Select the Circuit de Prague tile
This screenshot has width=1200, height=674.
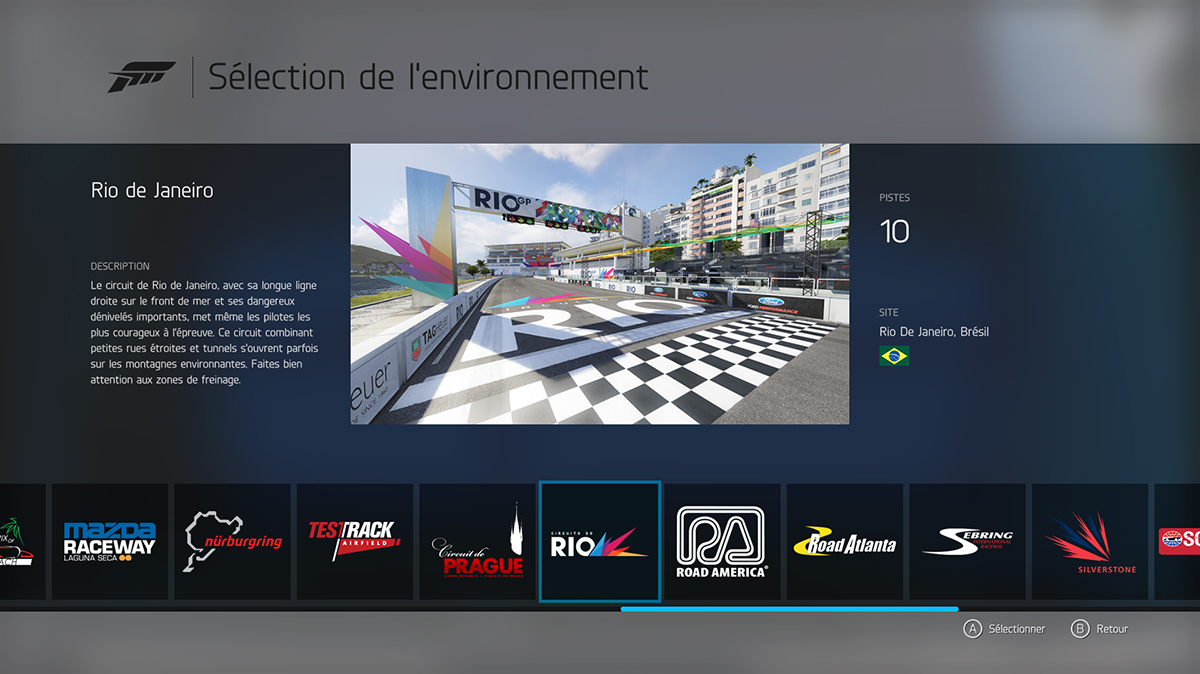coord(477,542)
